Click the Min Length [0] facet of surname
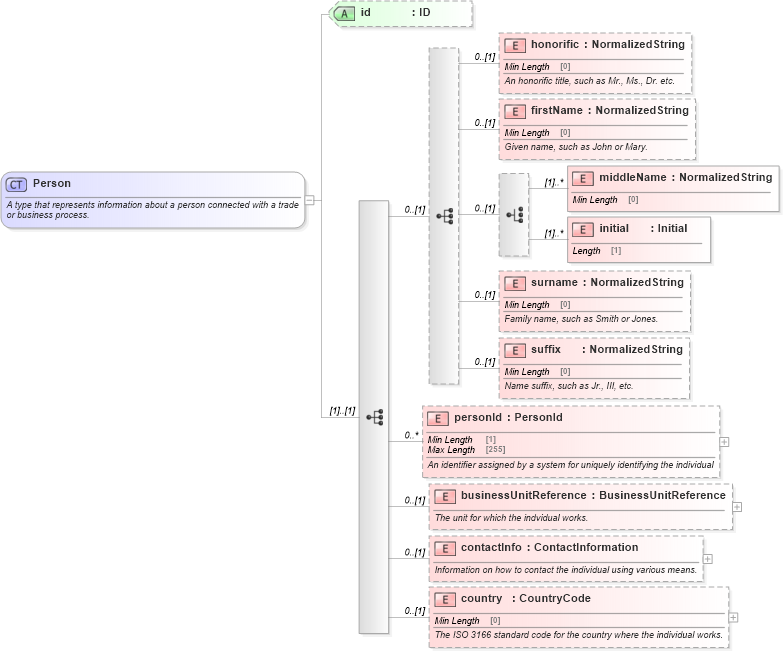Viewport: 784px width, 653px height. tap(537, 305)
